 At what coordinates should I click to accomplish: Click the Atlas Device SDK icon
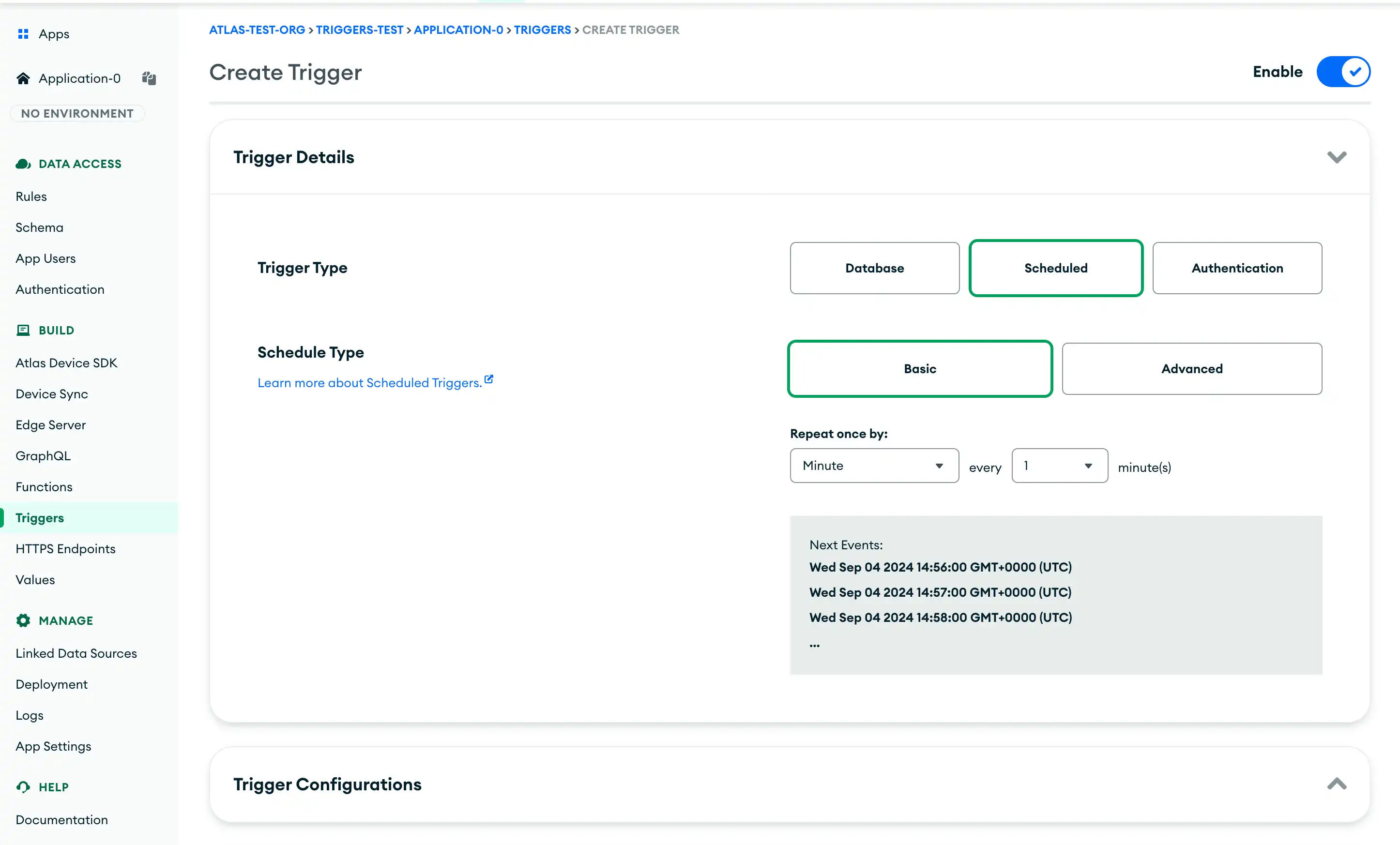click(66, 362)
